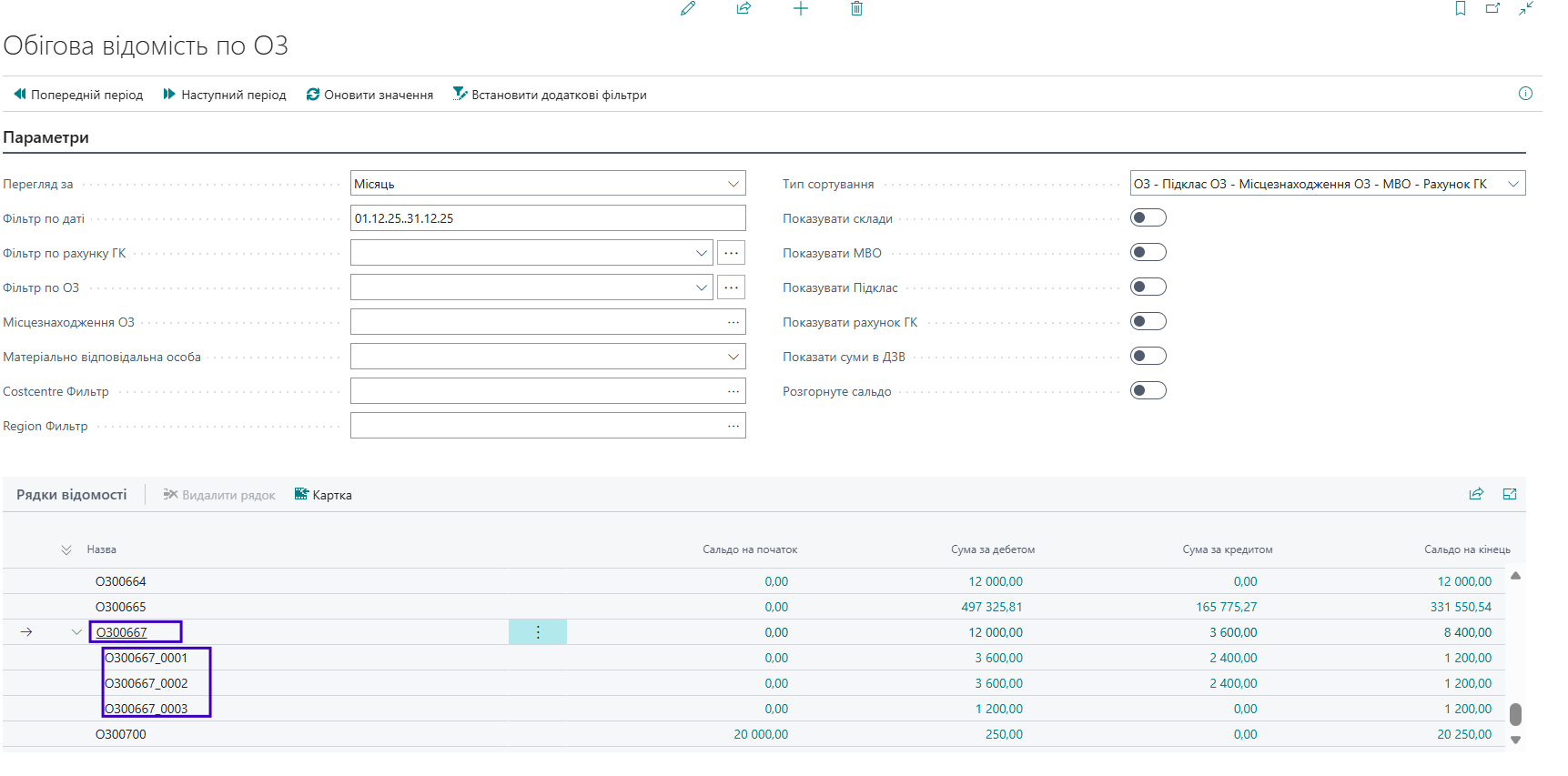Screen dimensions: 1568x776
Task: Click the bookmark icon
Action: point(1460,9)
